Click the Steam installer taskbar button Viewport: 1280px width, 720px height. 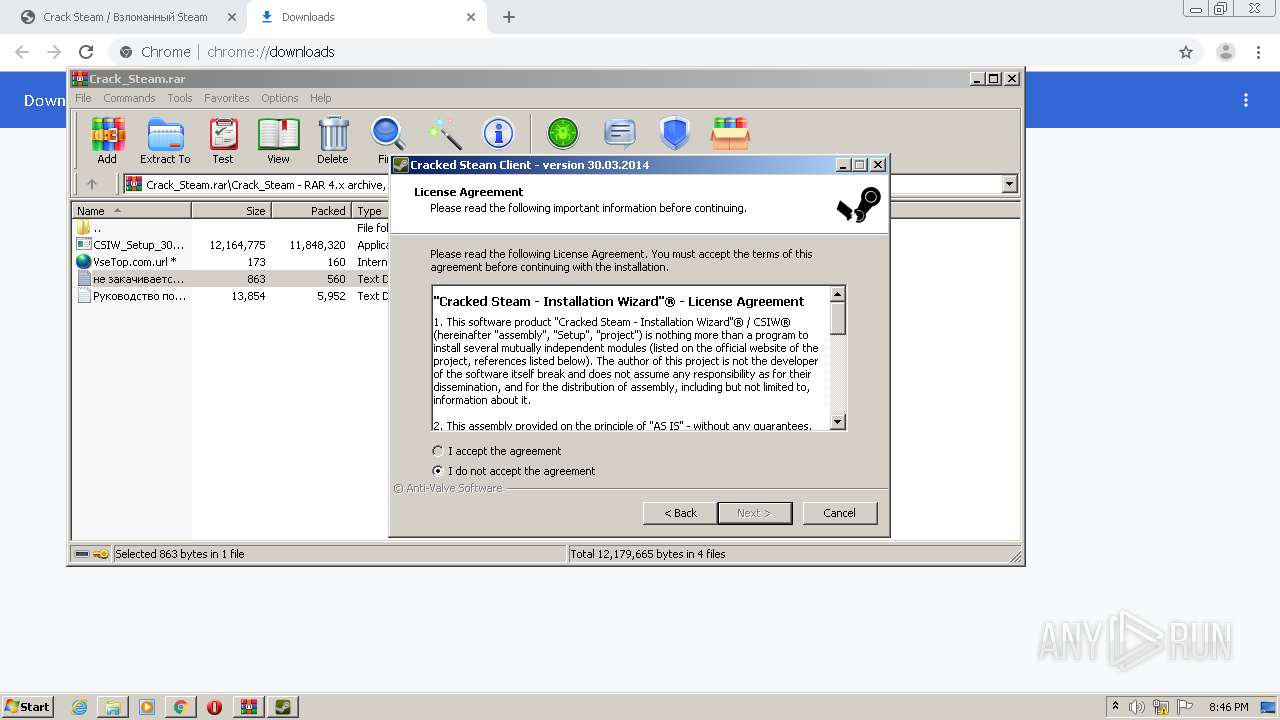(283, 707)
